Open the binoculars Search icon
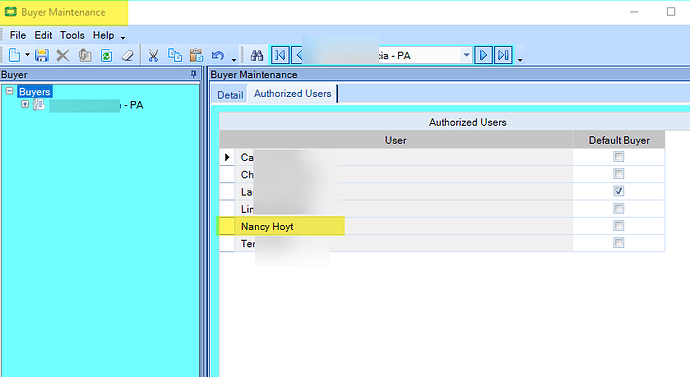690x377 pixels. coord(257,55)
